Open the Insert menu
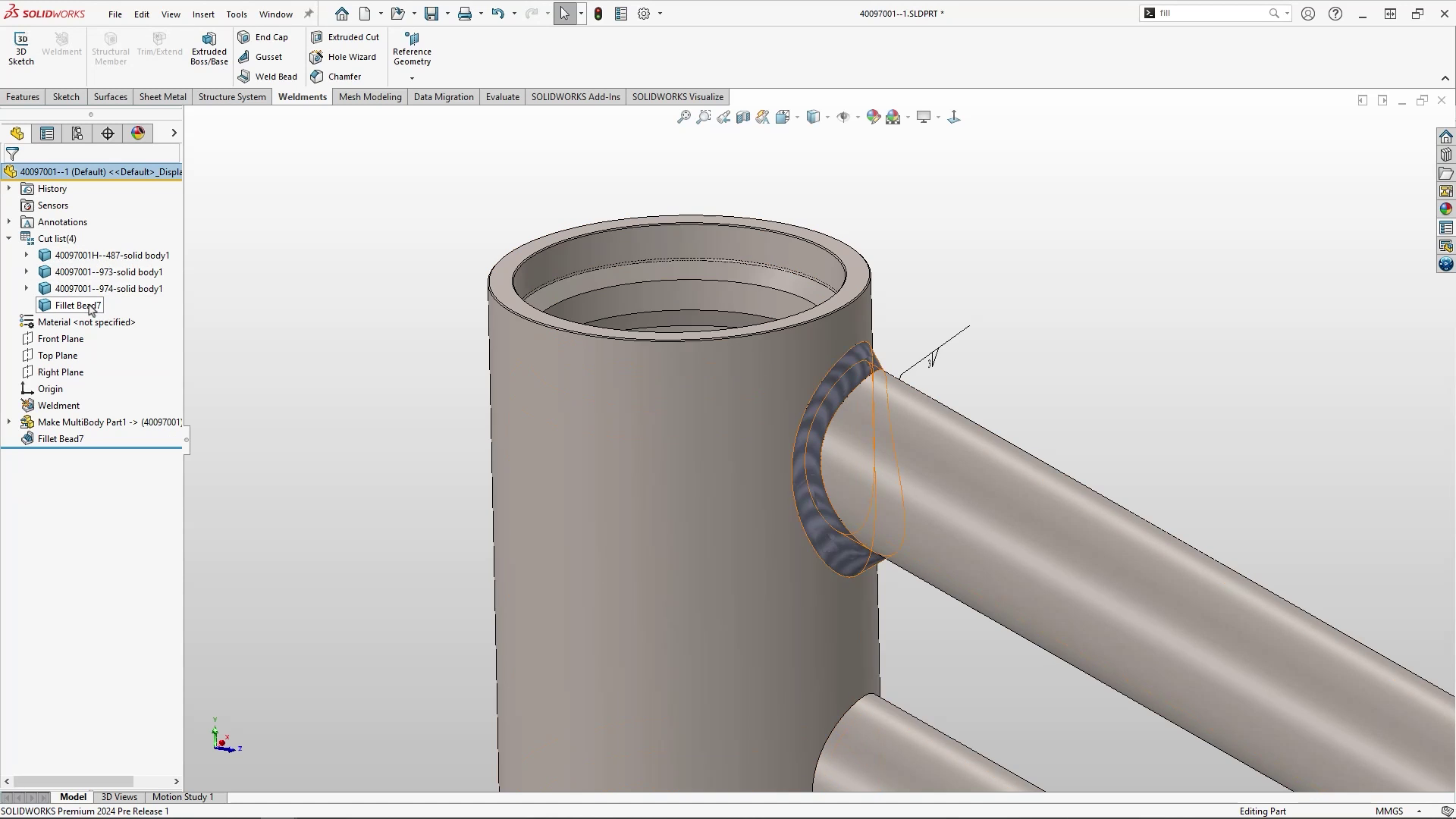Image resolution: width=1456 pixels, height=819 pixels. (203, 14)
